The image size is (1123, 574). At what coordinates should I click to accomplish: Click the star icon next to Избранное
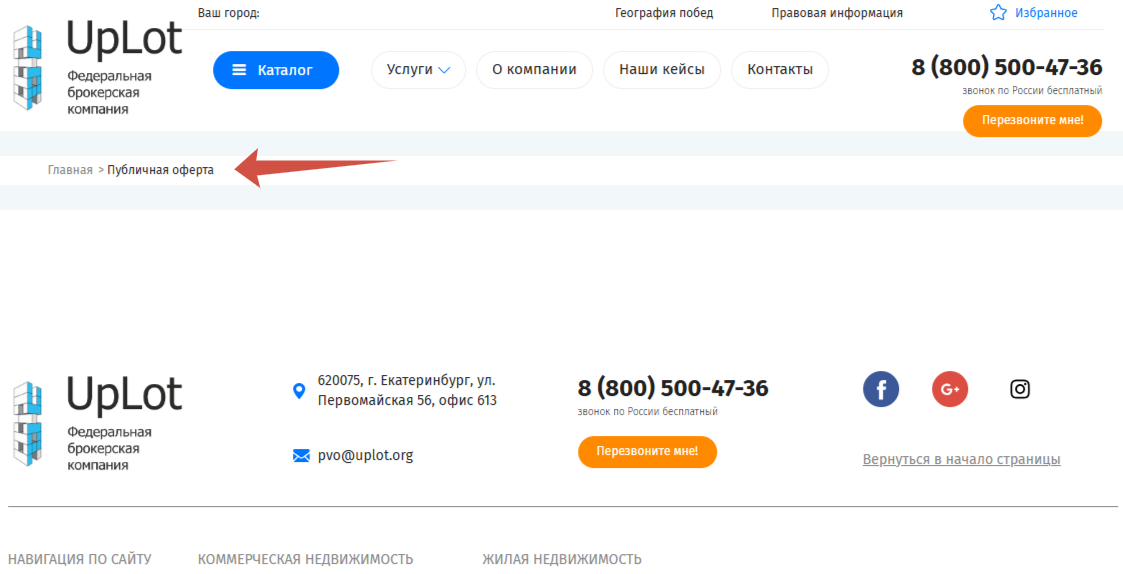[998, 12]
